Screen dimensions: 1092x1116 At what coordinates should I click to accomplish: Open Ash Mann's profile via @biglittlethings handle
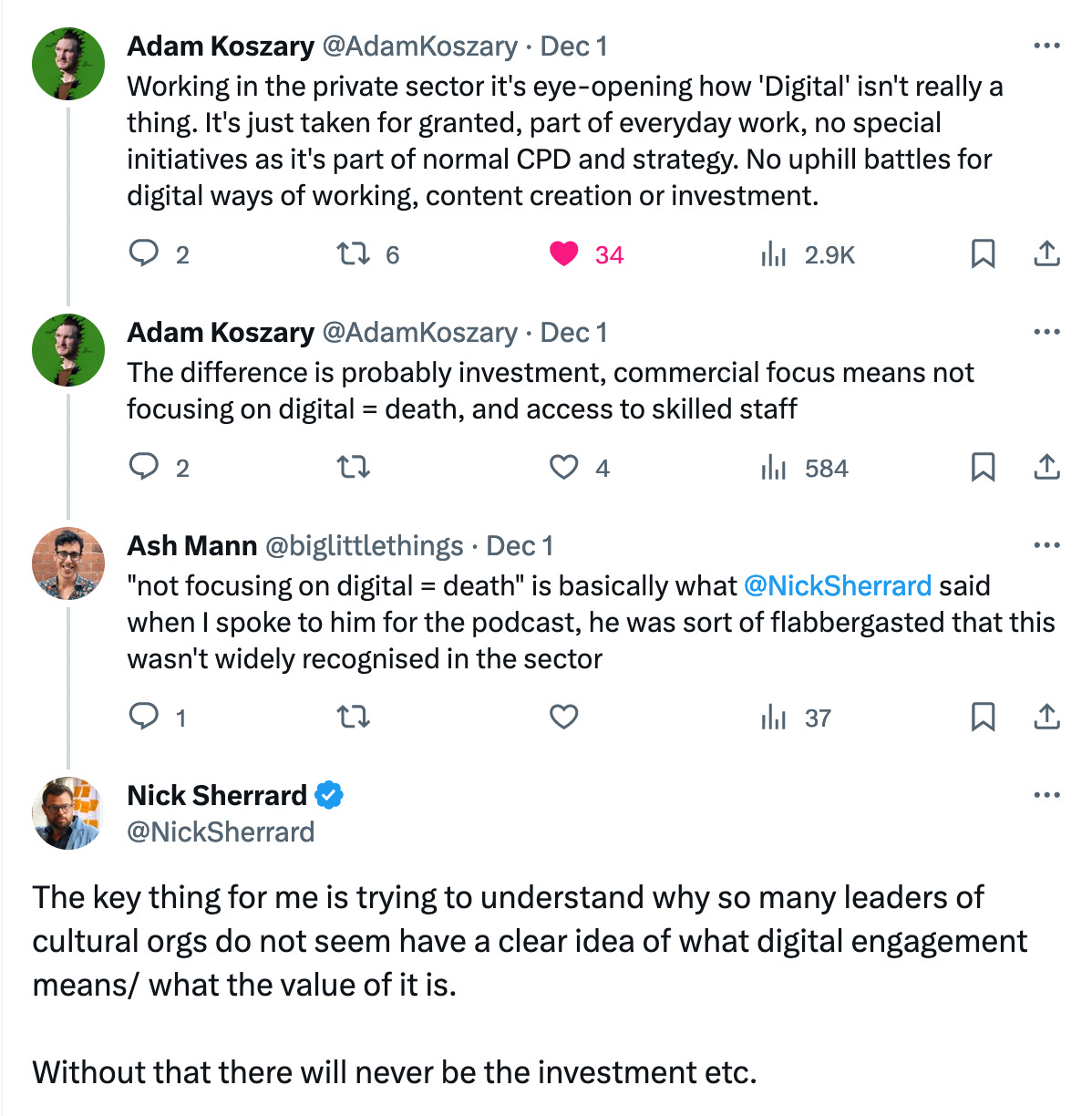(364, 545)
